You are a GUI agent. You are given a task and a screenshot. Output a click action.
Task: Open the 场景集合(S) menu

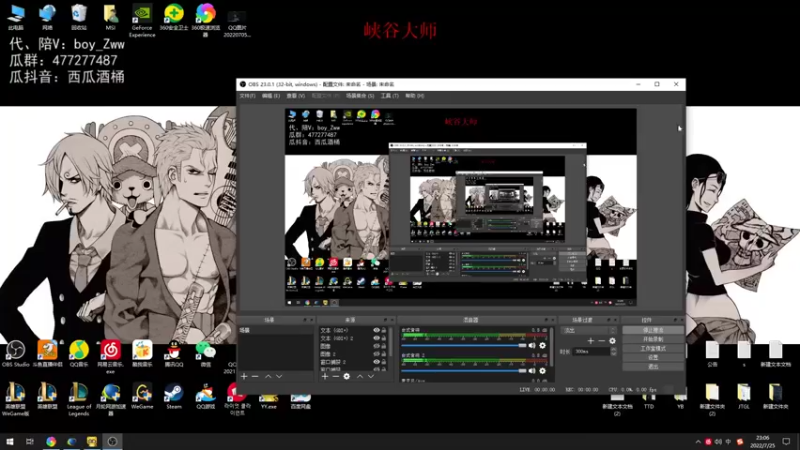click(x=360, y=96)
